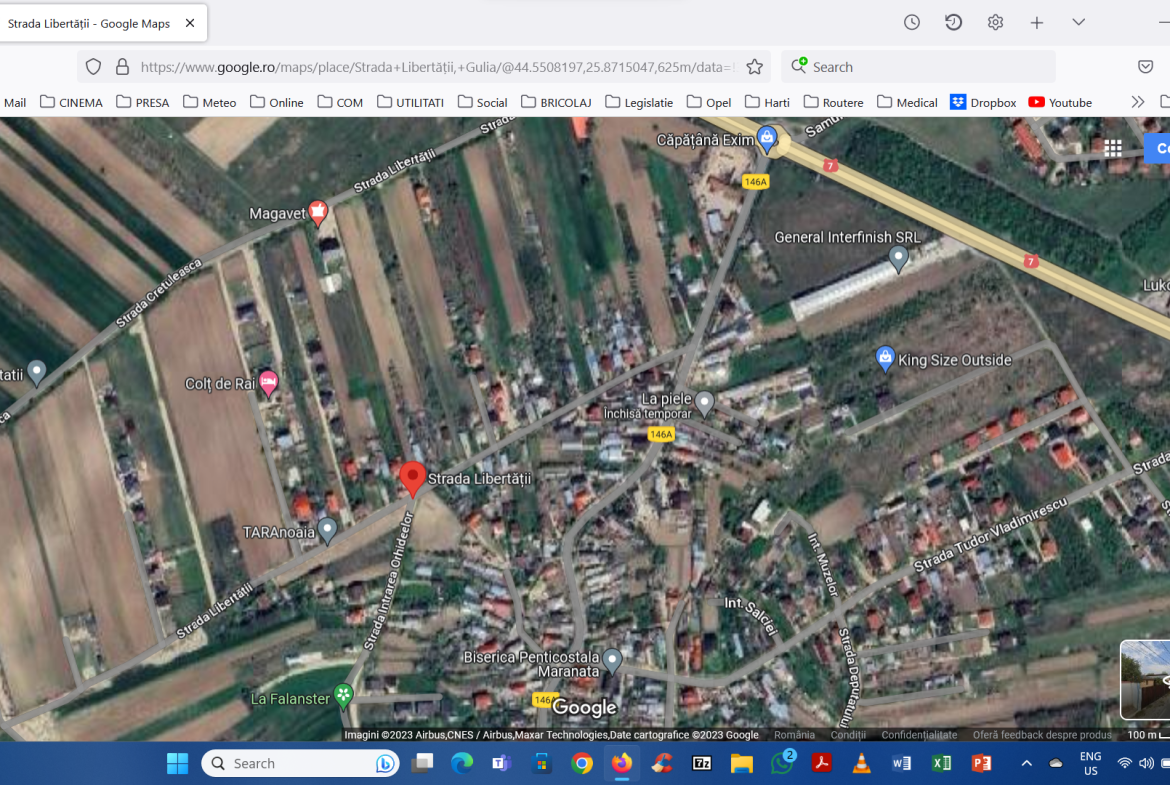The image size is (1170, 785).
Task: Launch VLC media player from taskbar
Action: pyautogui.click(x=860, y=764)
